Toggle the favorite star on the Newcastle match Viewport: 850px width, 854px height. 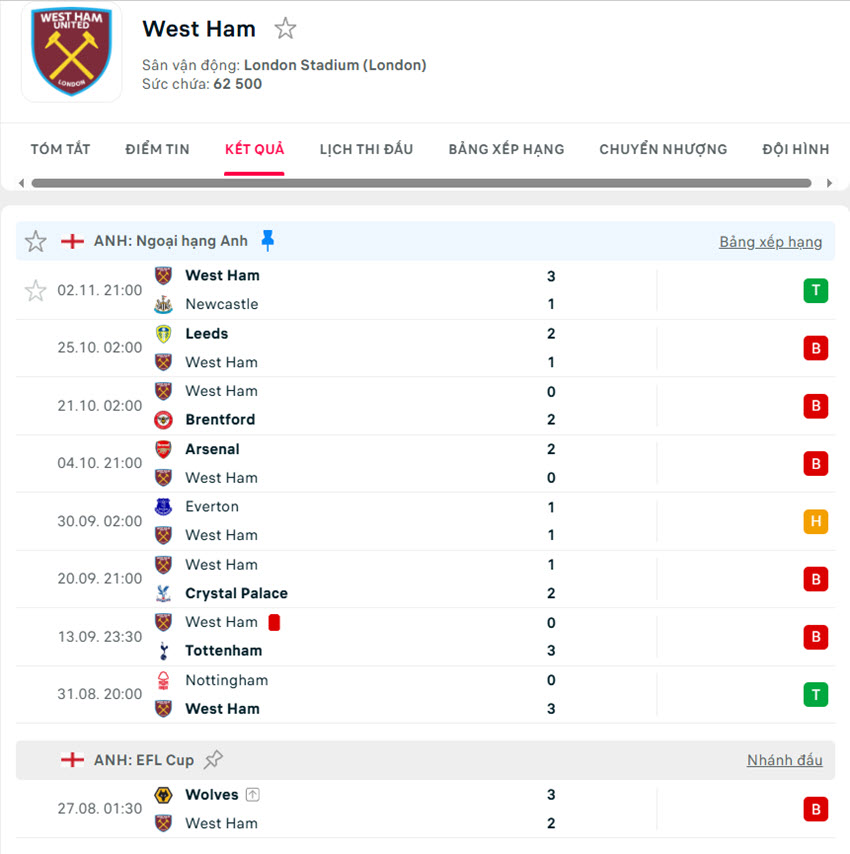pos(35,290)
